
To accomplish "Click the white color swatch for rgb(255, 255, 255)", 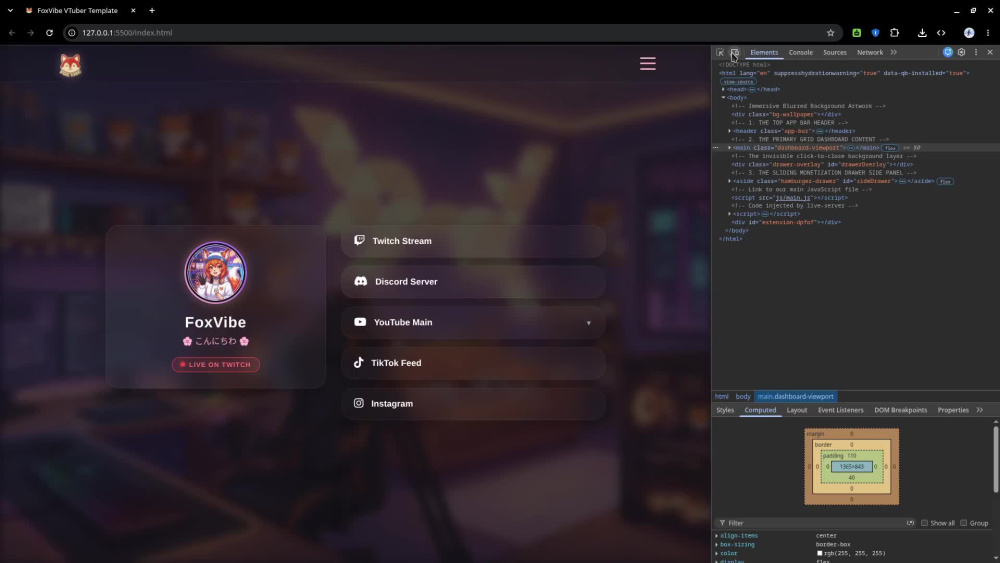I will pos(820,553).
